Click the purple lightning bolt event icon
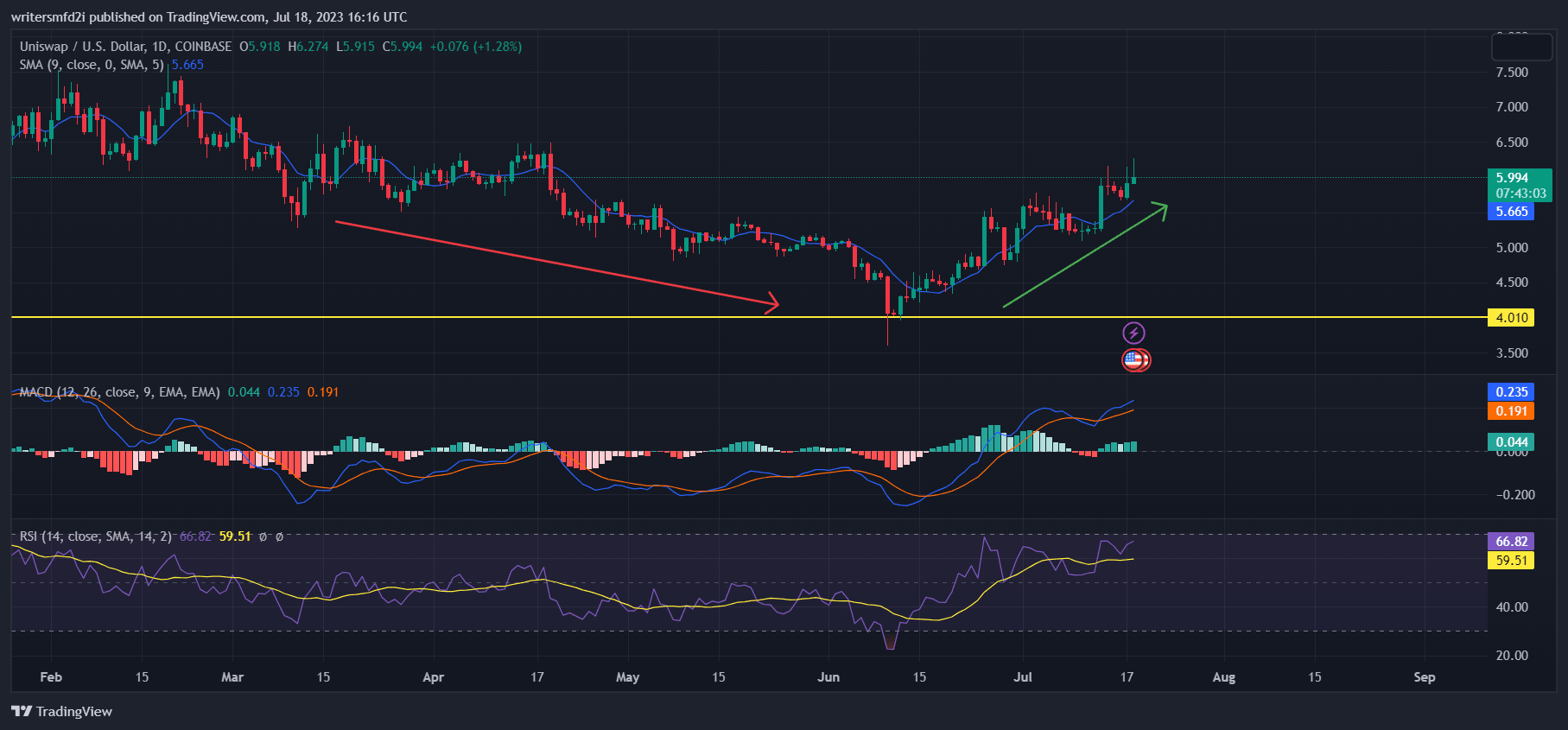Image resolution: width=1568 pixels, height=730 pixels. tap(1133, 333)
